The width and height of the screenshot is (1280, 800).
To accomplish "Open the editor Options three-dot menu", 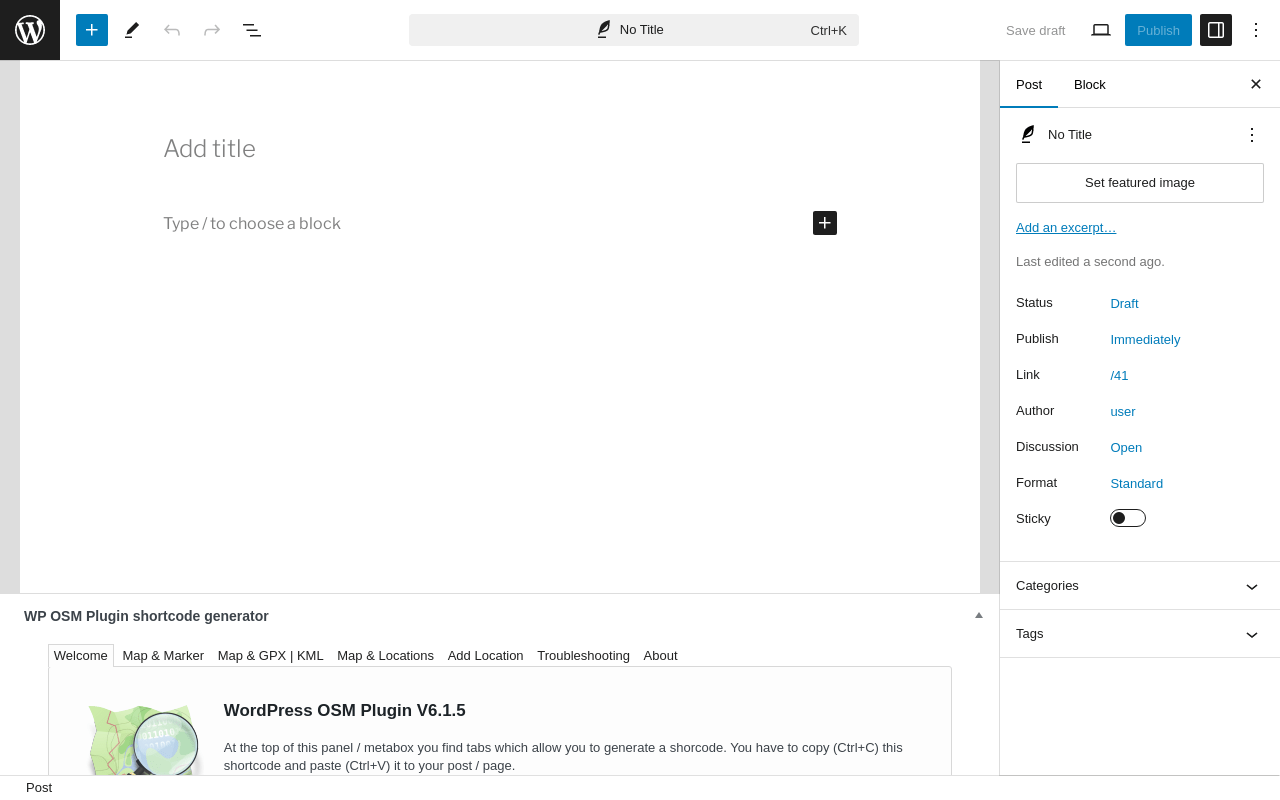I will (x=1256, y=30).
